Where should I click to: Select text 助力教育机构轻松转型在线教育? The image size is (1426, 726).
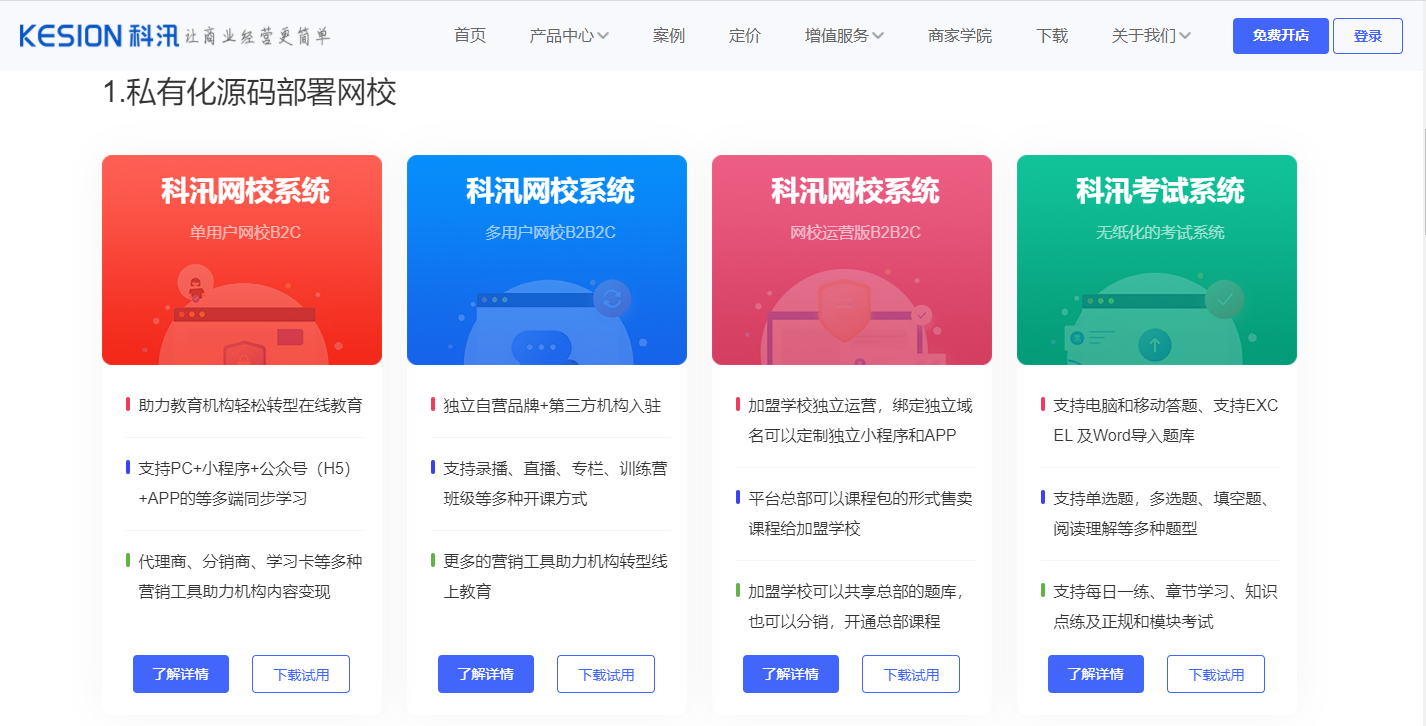click(x=250, y=405)
